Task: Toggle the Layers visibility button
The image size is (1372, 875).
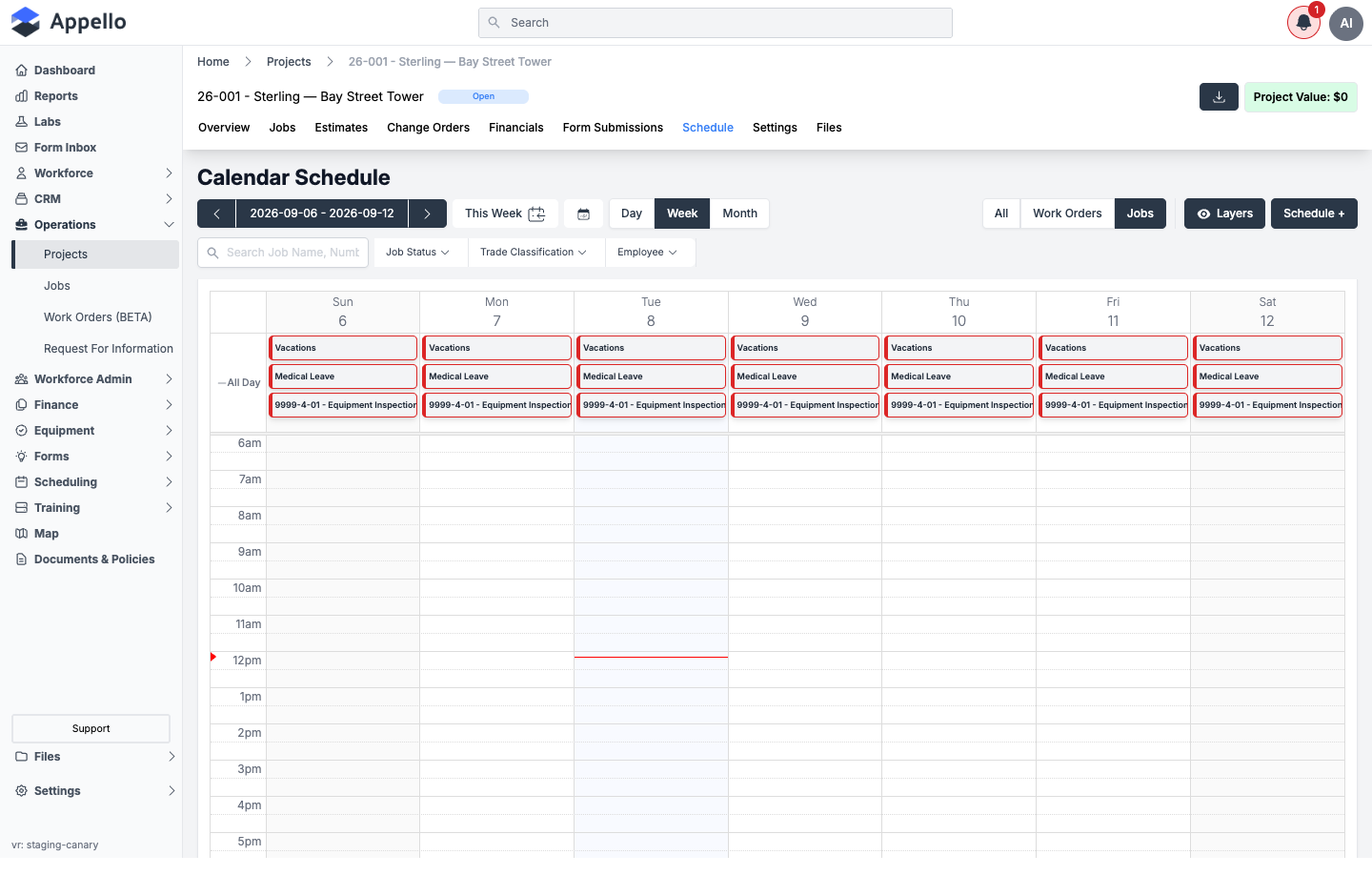Action: coord(1224,214)
